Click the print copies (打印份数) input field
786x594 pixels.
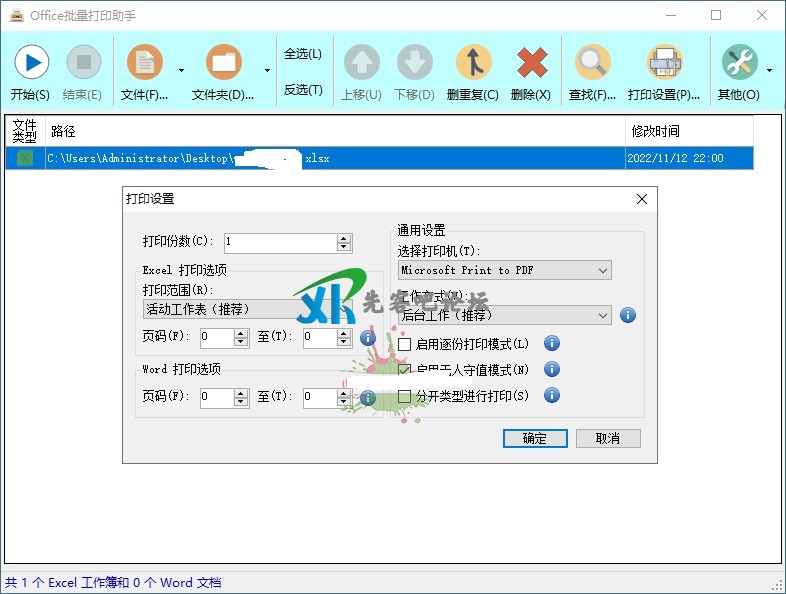280,242
